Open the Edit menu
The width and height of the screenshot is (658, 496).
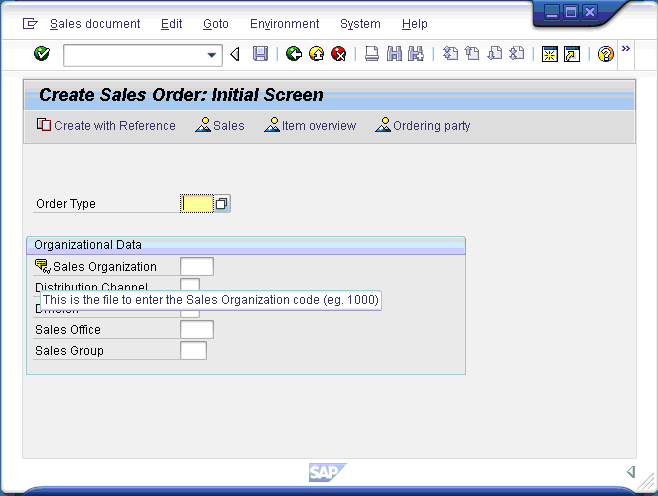(x=172, y=24)
